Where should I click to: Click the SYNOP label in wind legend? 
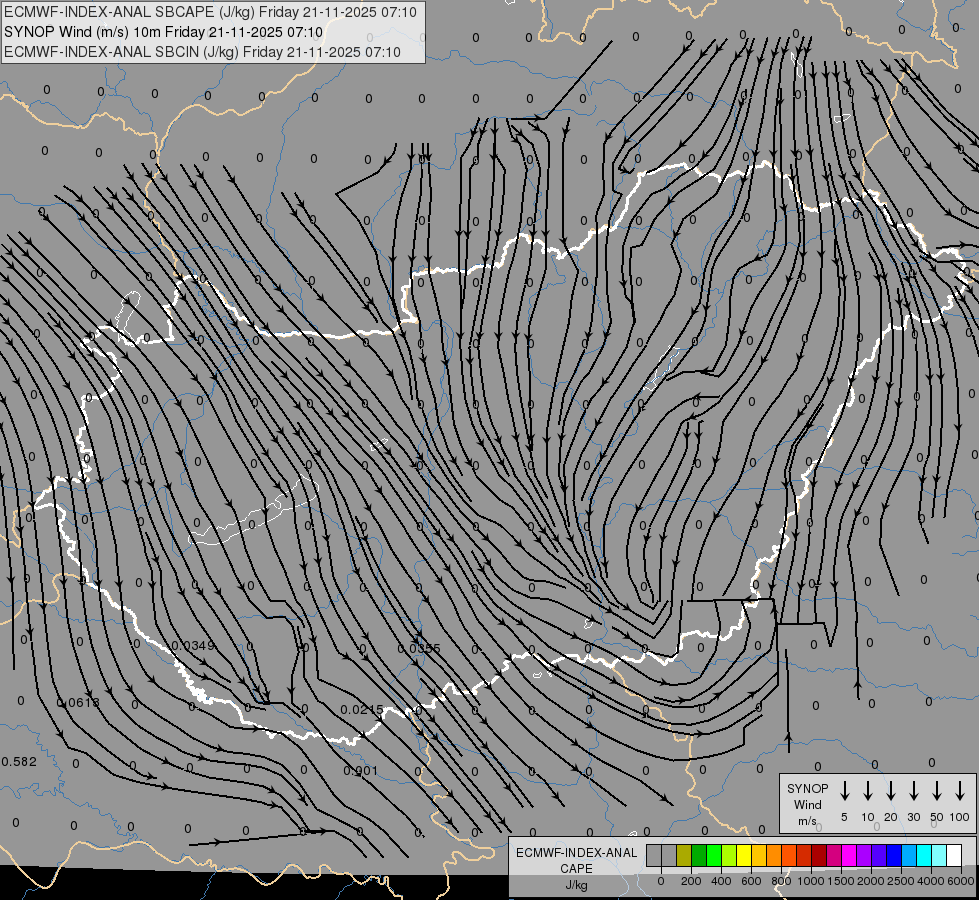pos(807,788)
